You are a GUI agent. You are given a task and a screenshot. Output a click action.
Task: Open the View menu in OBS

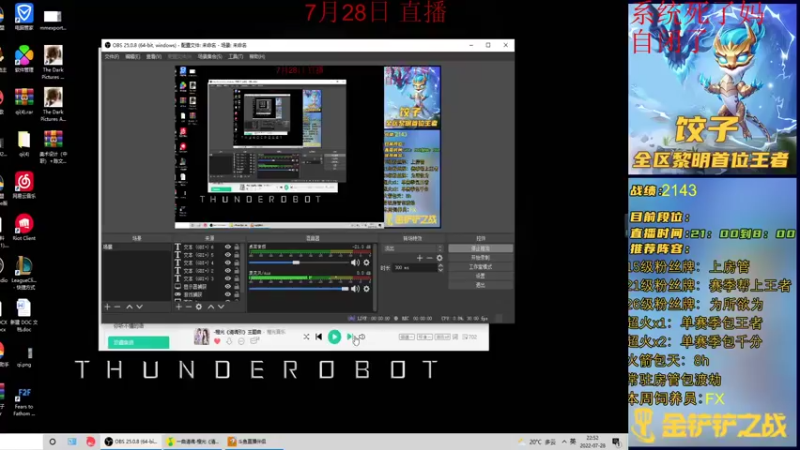[154, 57]
